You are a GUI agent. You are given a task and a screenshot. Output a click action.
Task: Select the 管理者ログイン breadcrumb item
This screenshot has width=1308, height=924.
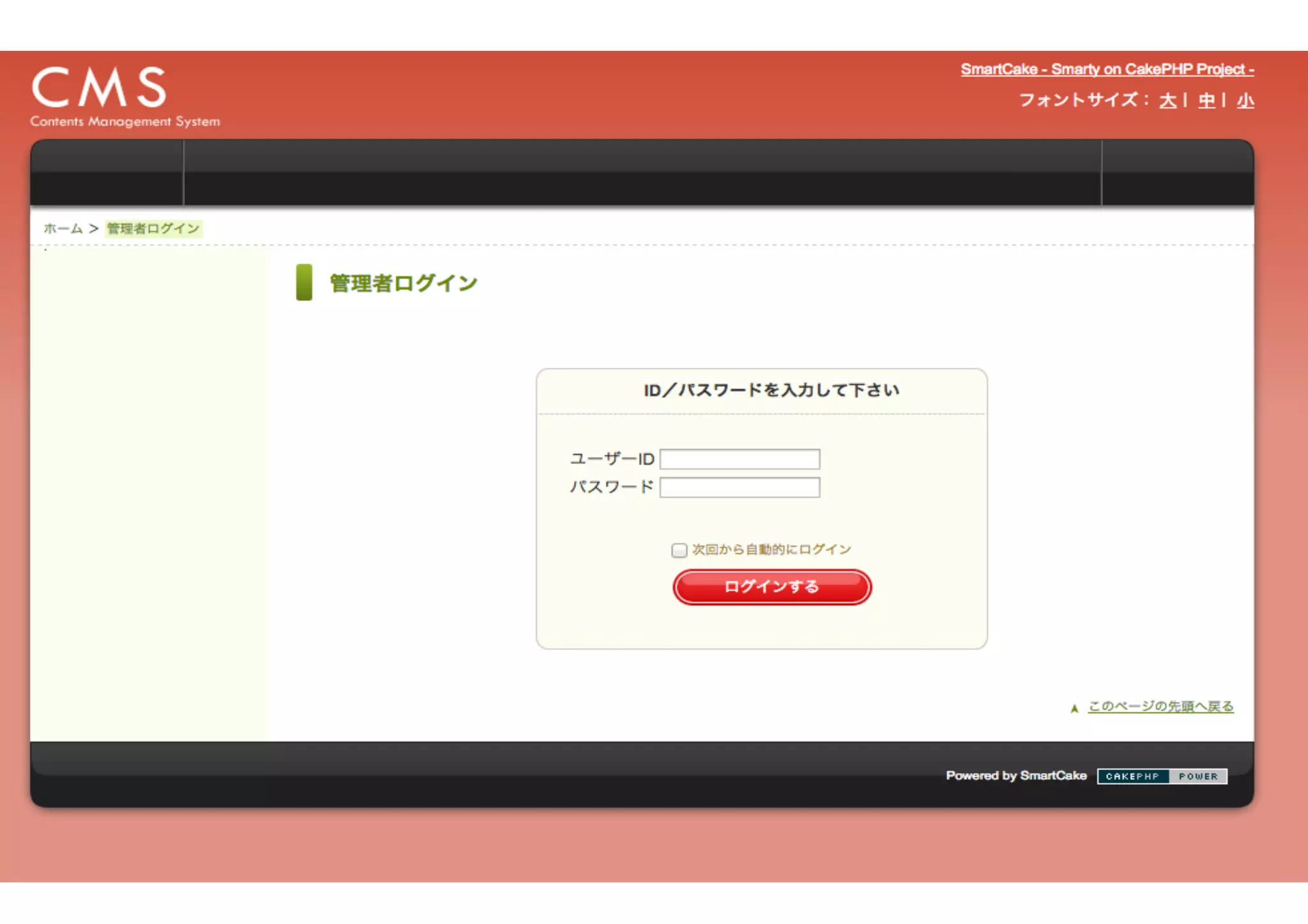click(153, 229)
